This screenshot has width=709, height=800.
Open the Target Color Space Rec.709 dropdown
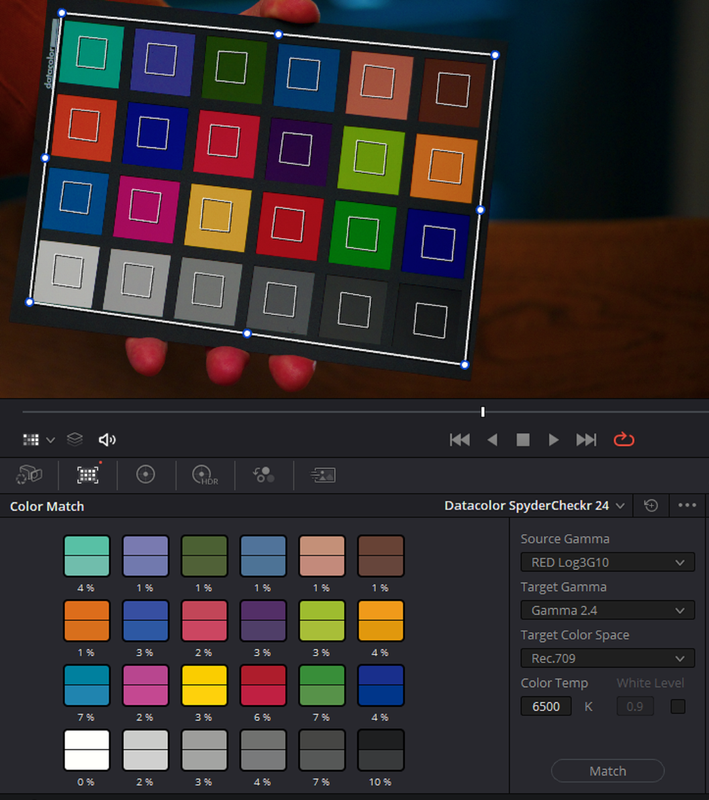pyautogui.click(x=607, y=658)
